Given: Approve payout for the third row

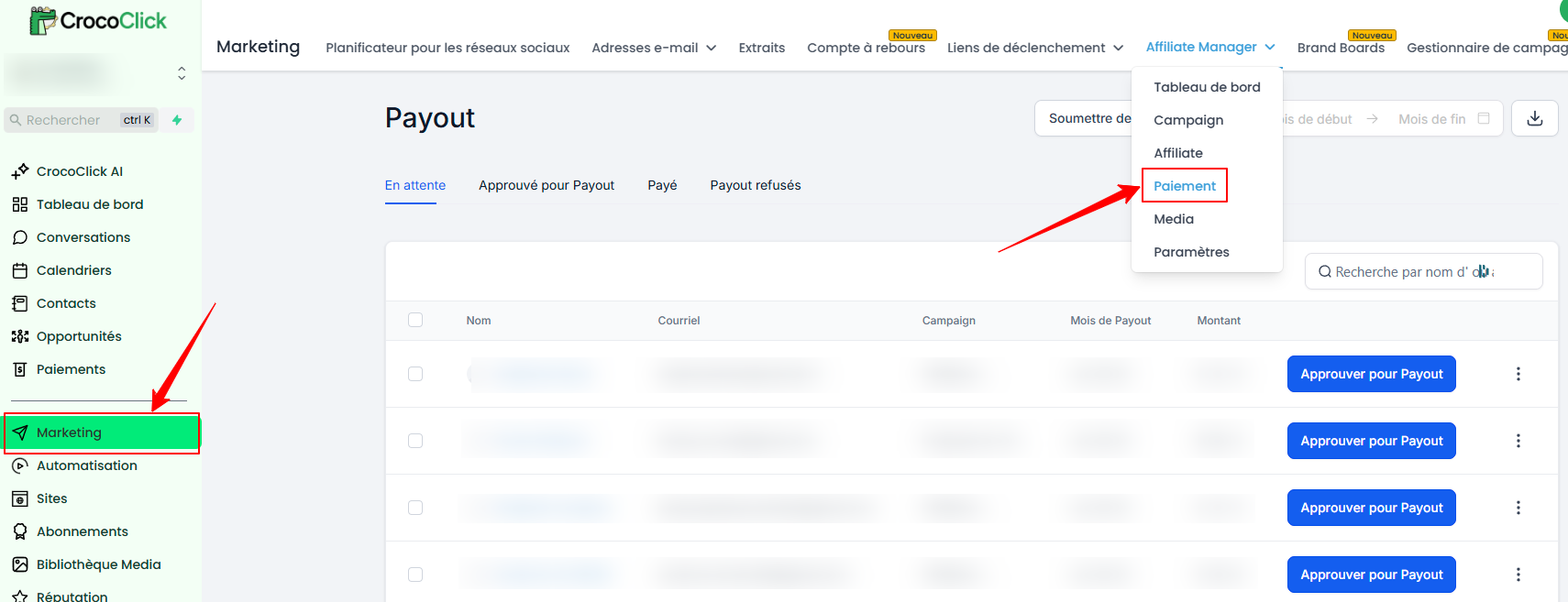Looking at the screenshot, I should 1372,508.
